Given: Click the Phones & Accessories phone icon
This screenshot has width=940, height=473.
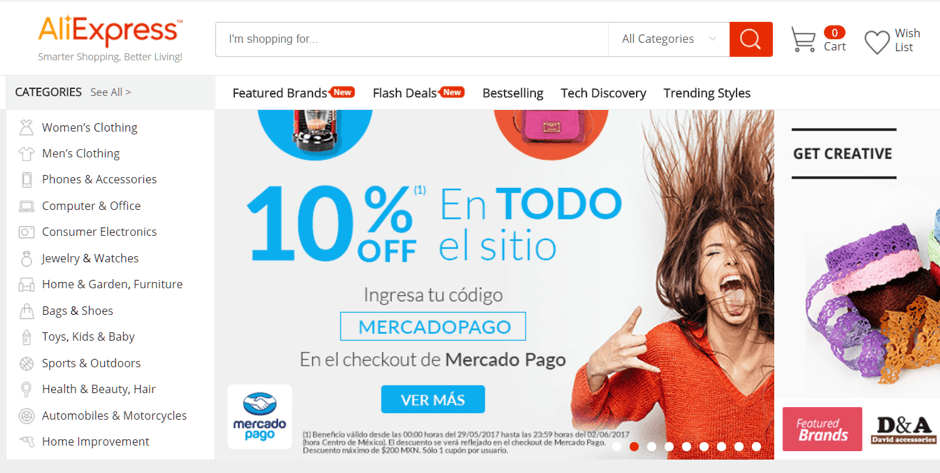Looking at the screenshot, I should coord(26,179).
